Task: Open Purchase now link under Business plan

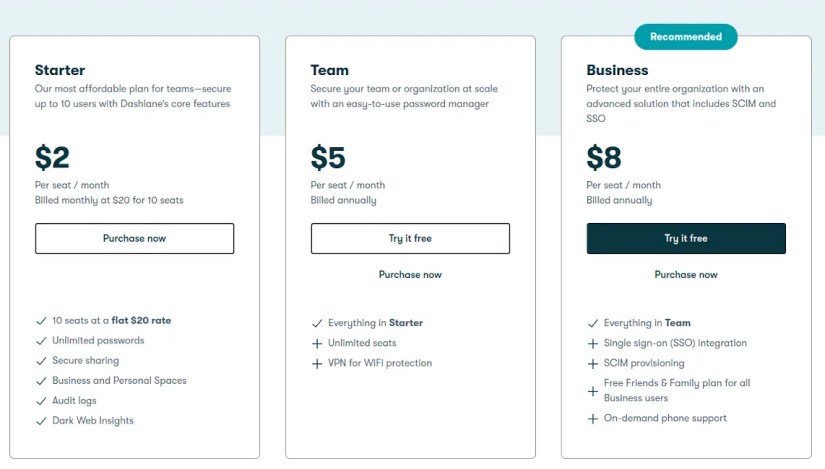Action: 686,274
